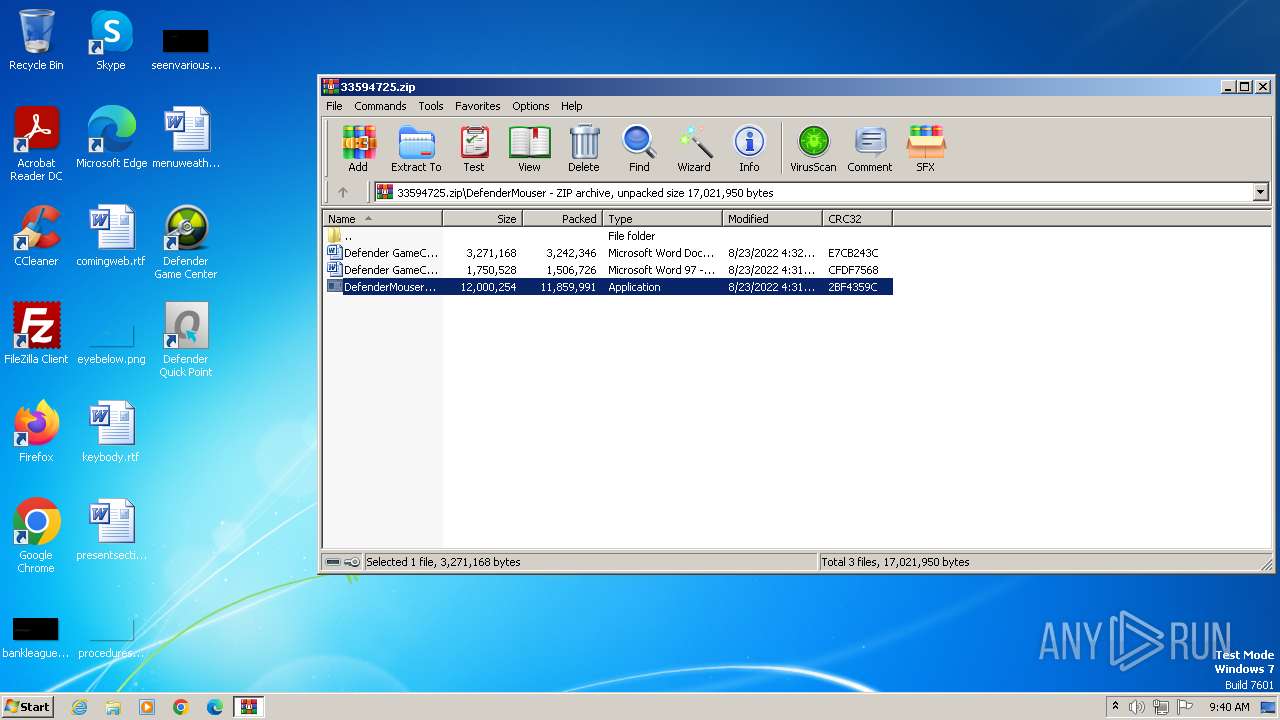Click the View file toolbar icon

pyautogui.click(x=529, y=148)
